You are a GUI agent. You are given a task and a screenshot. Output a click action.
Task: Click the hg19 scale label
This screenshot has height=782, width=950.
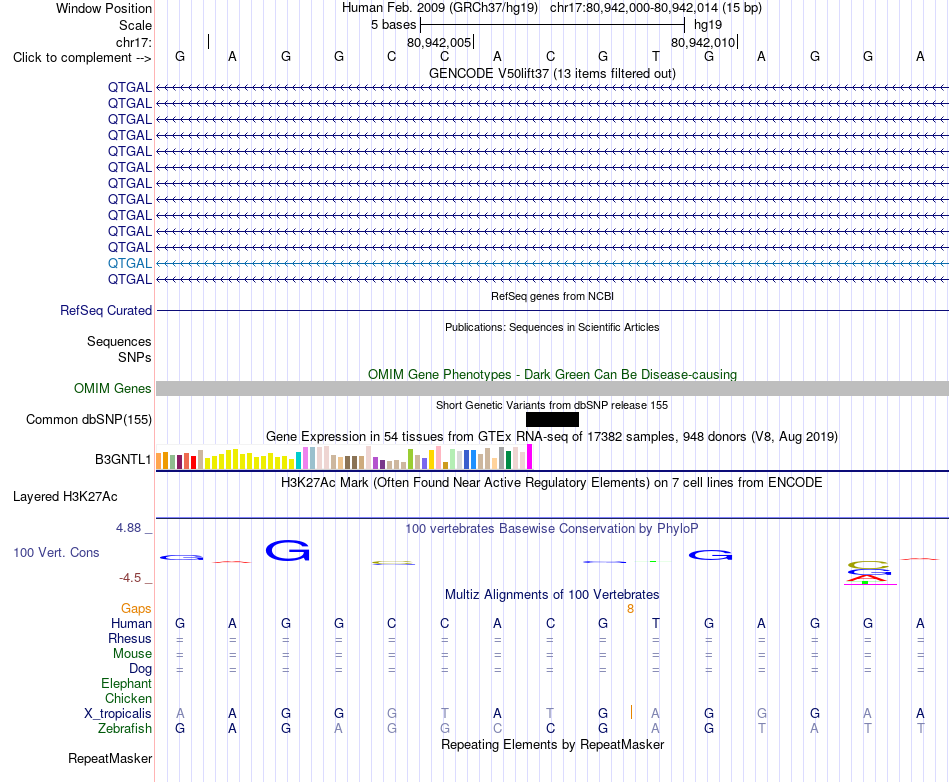point(708,25)
